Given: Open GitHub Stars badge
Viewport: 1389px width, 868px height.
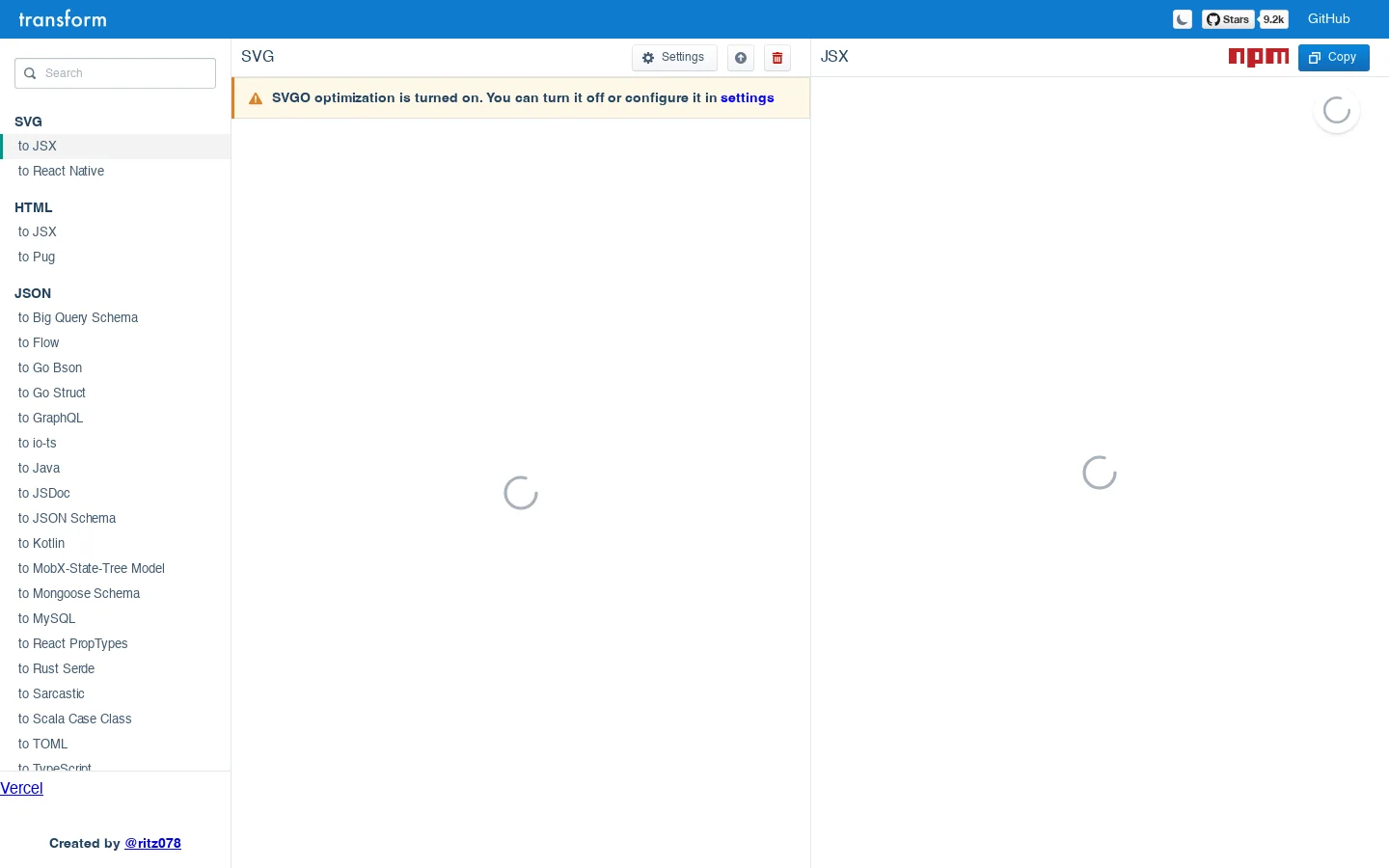Looking at the screenshot, I should [x=1228, y=19].
